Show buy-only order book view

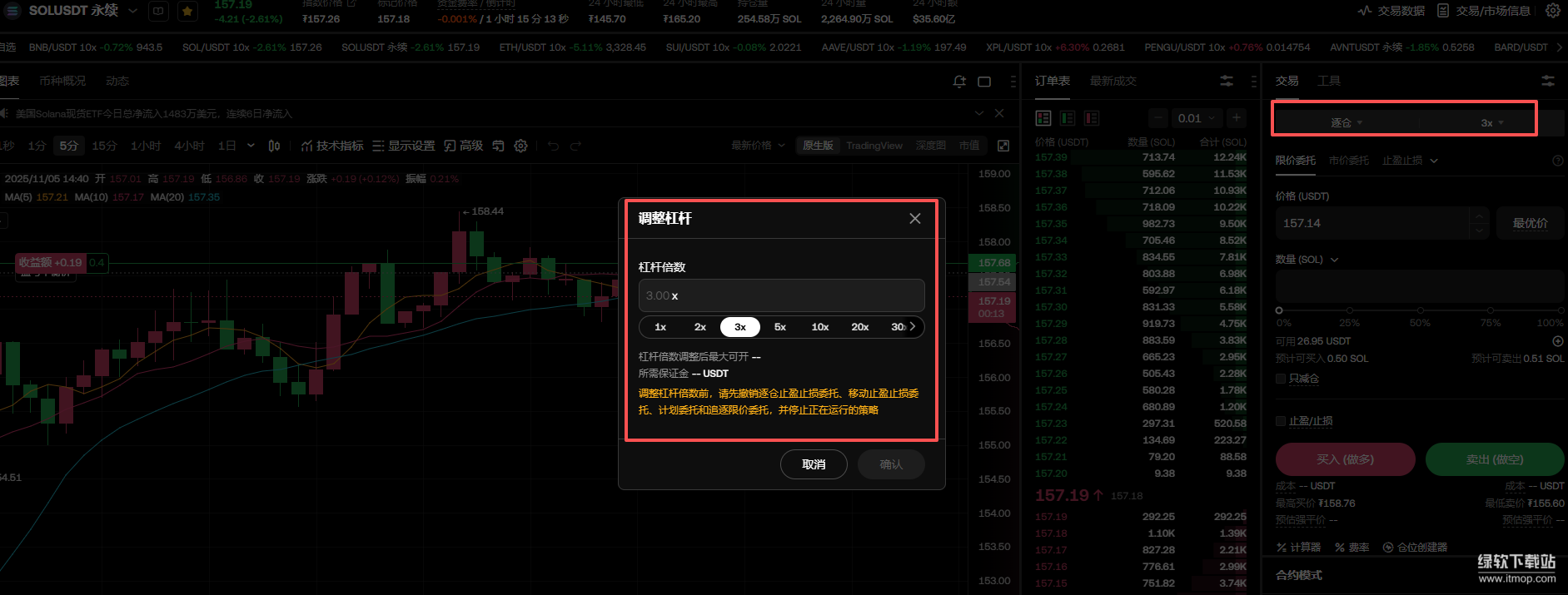click(x=1067, y=118)
